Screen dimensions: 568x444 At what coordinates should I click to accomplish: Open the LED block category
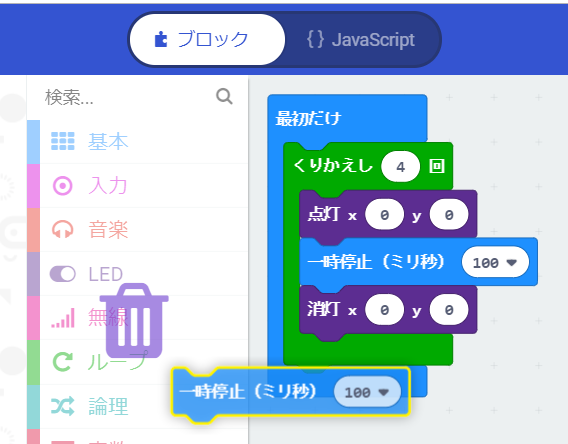point(138,274)
